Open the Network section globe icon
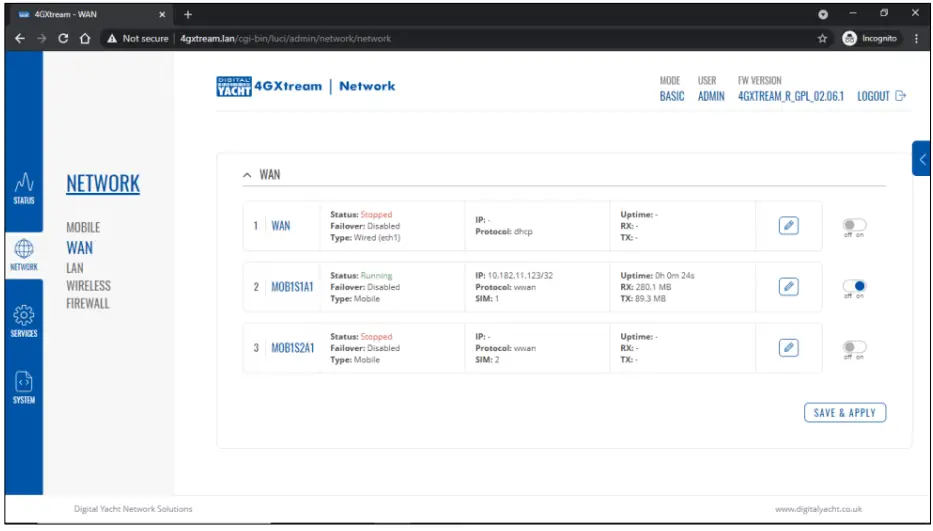The image size is (933, 531). point(24,249)
